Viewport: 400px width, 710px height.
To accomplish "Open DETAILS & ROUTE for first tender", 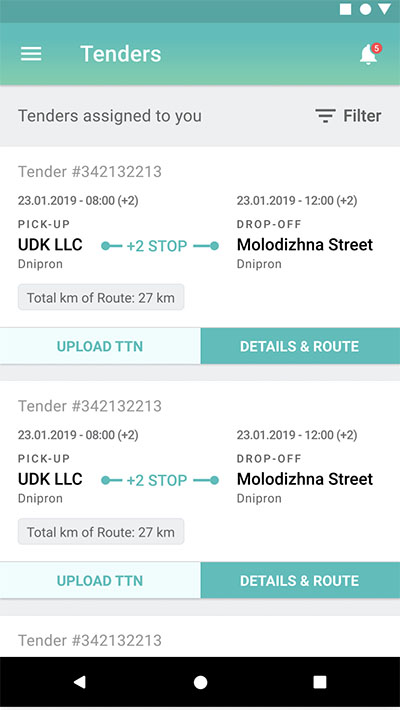I will coord(300,346).
